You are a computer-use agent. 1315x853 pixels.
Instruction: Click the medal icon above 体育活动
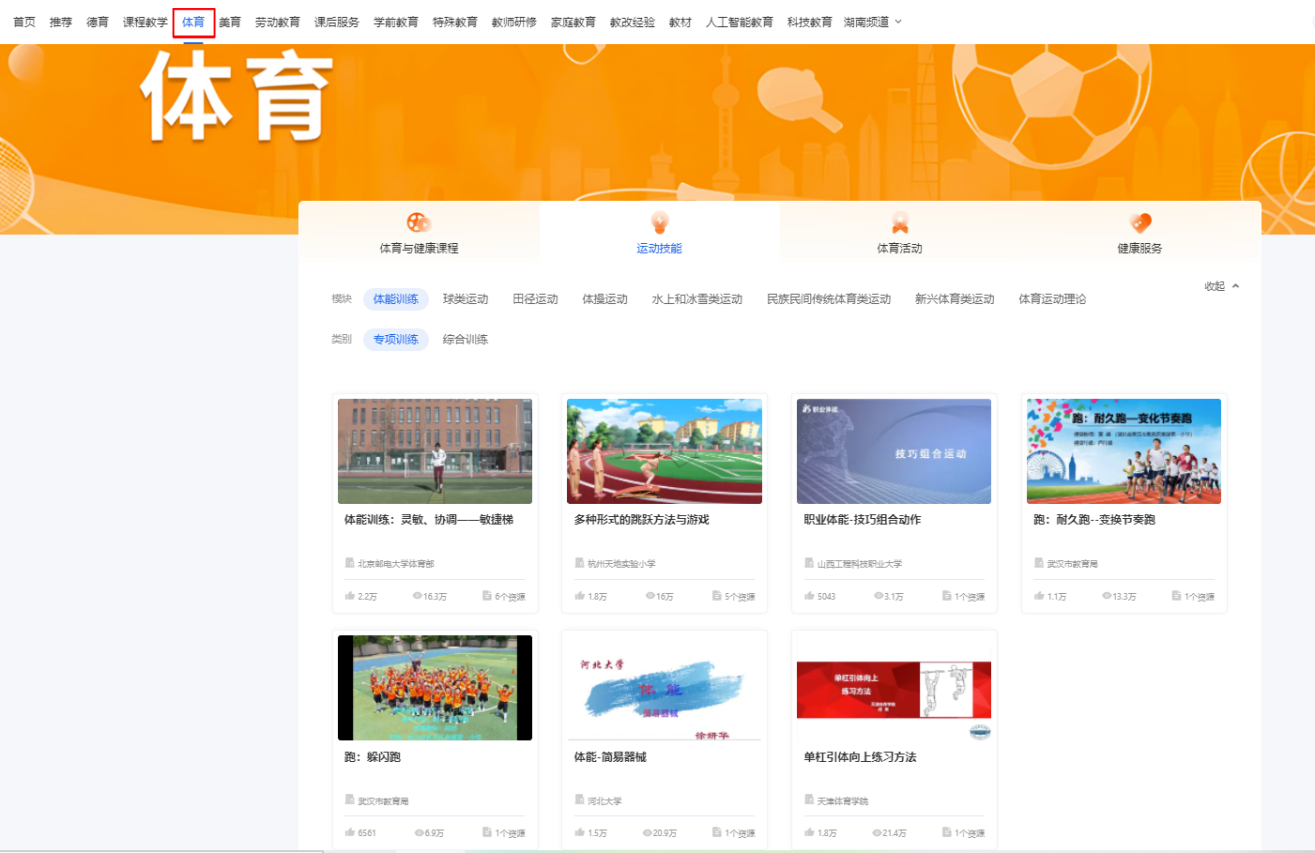(x=900, y=222)
